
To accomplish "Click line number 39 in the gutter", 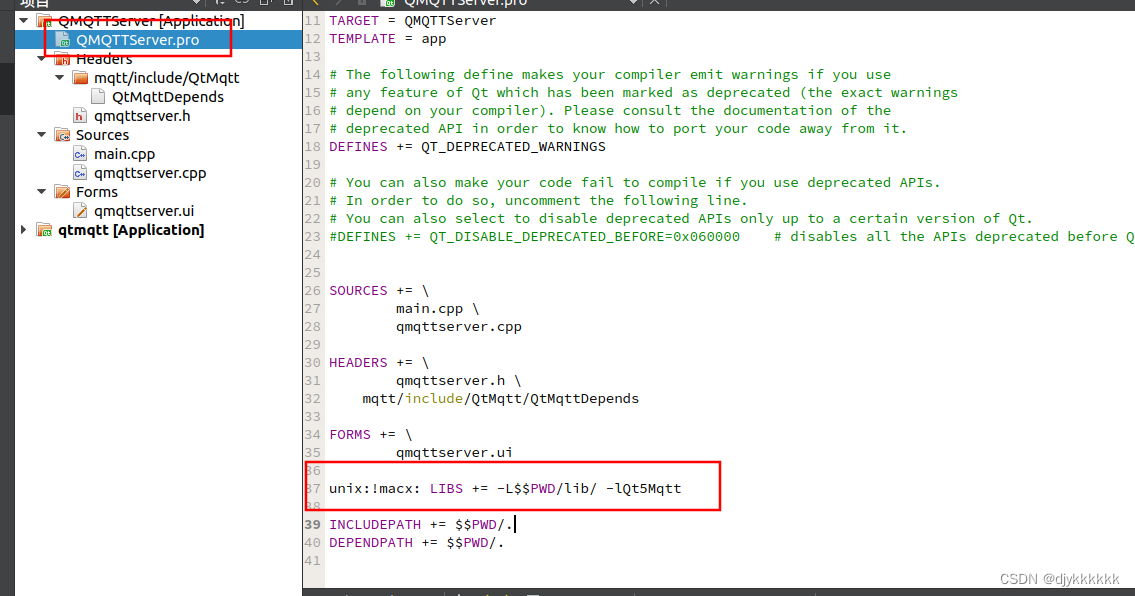I will 313,524.
